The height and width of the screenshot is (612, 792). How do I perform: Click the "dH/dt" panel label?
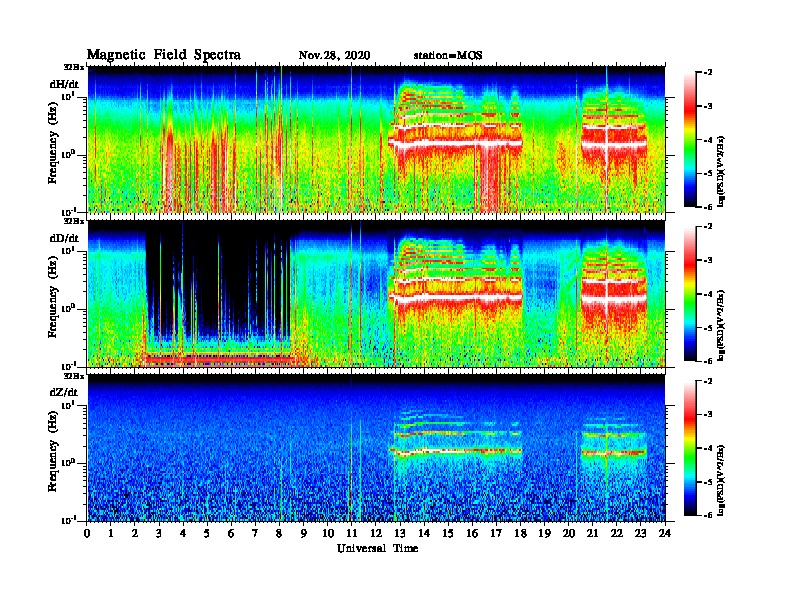click(64, 84)
